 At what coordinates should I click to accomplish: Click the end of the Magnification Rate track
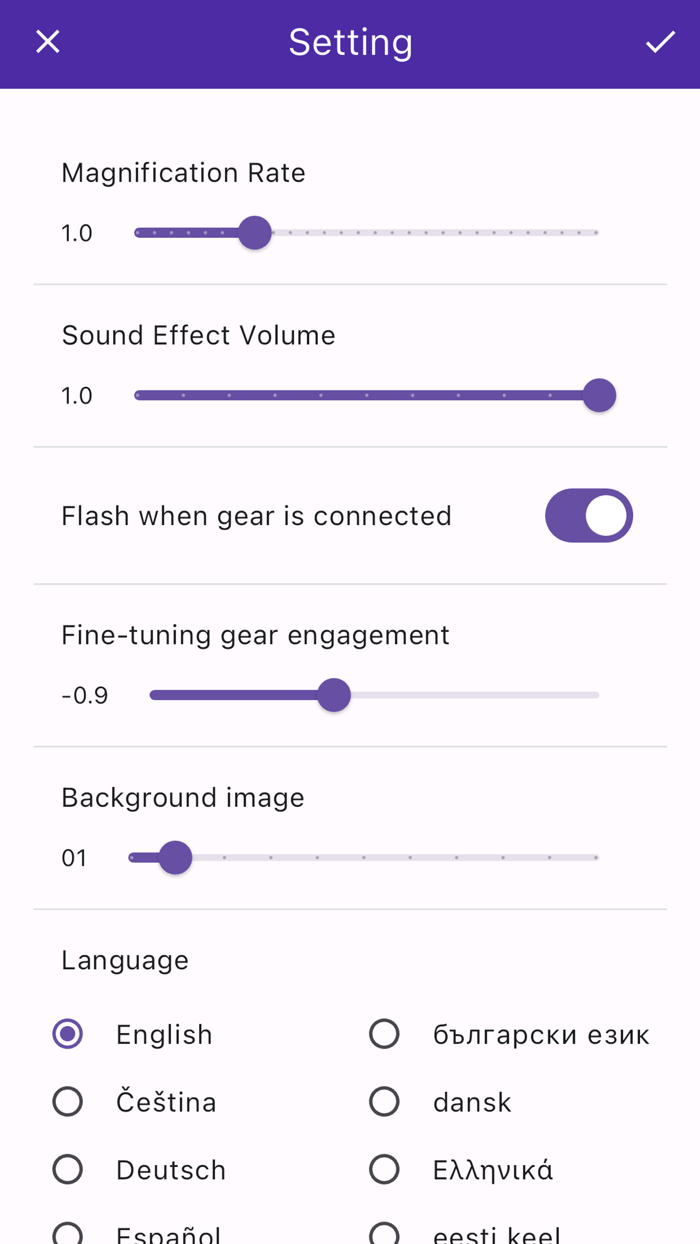595,232
